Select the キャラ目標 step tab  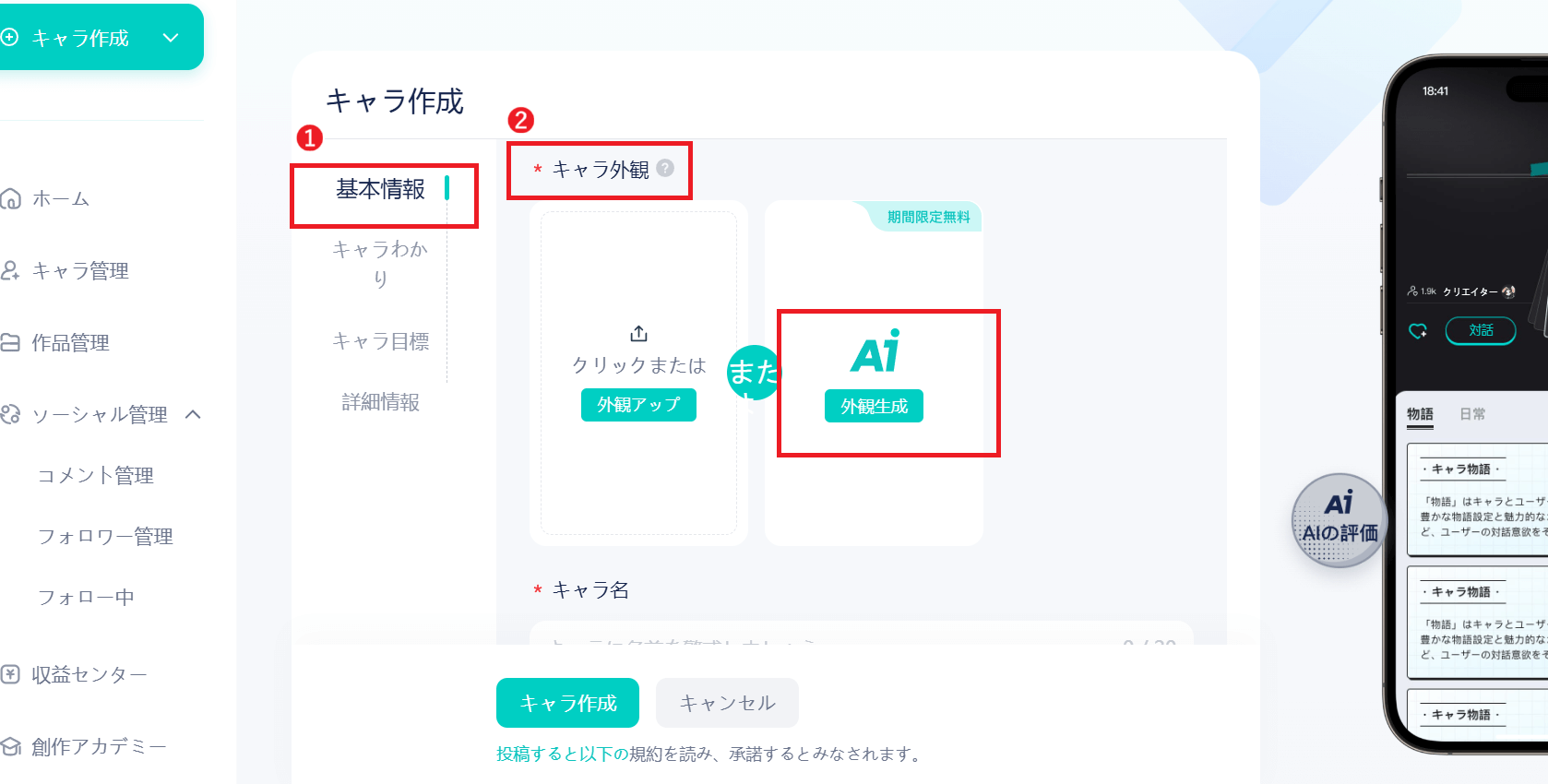(x=380, y=341)
